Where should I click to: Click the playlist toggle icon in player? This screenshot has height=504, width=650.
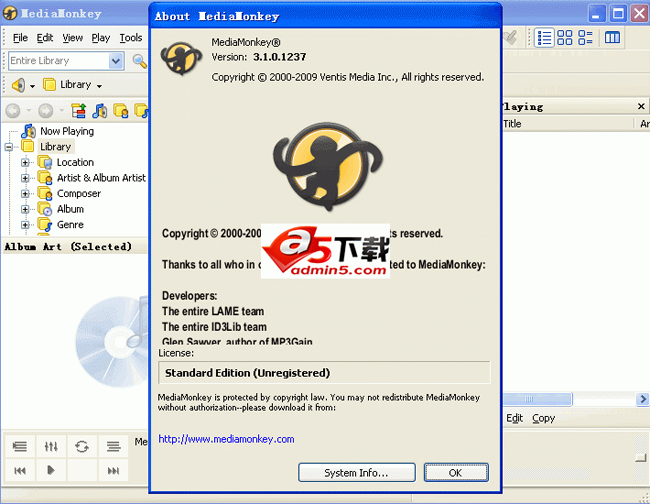pyautogui.click(x=19, y=446)
